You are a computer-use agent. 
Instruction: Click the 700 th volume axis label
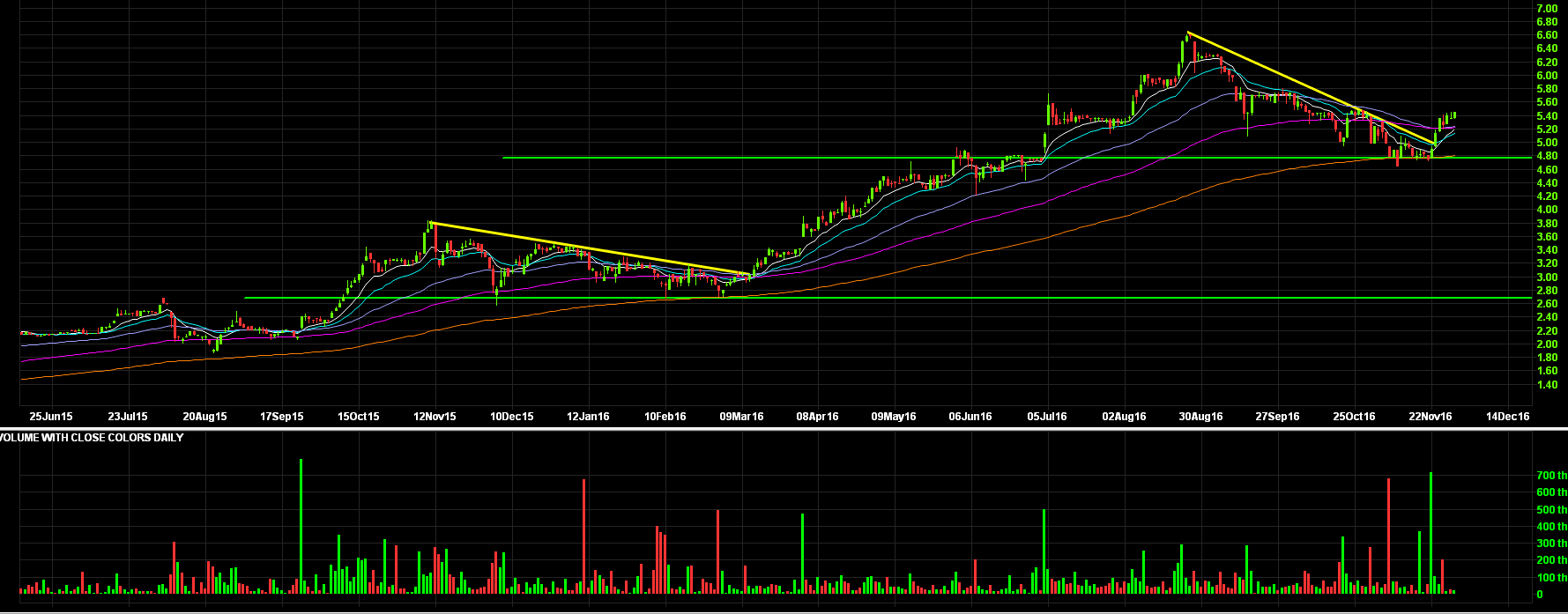coord(1552,476)
